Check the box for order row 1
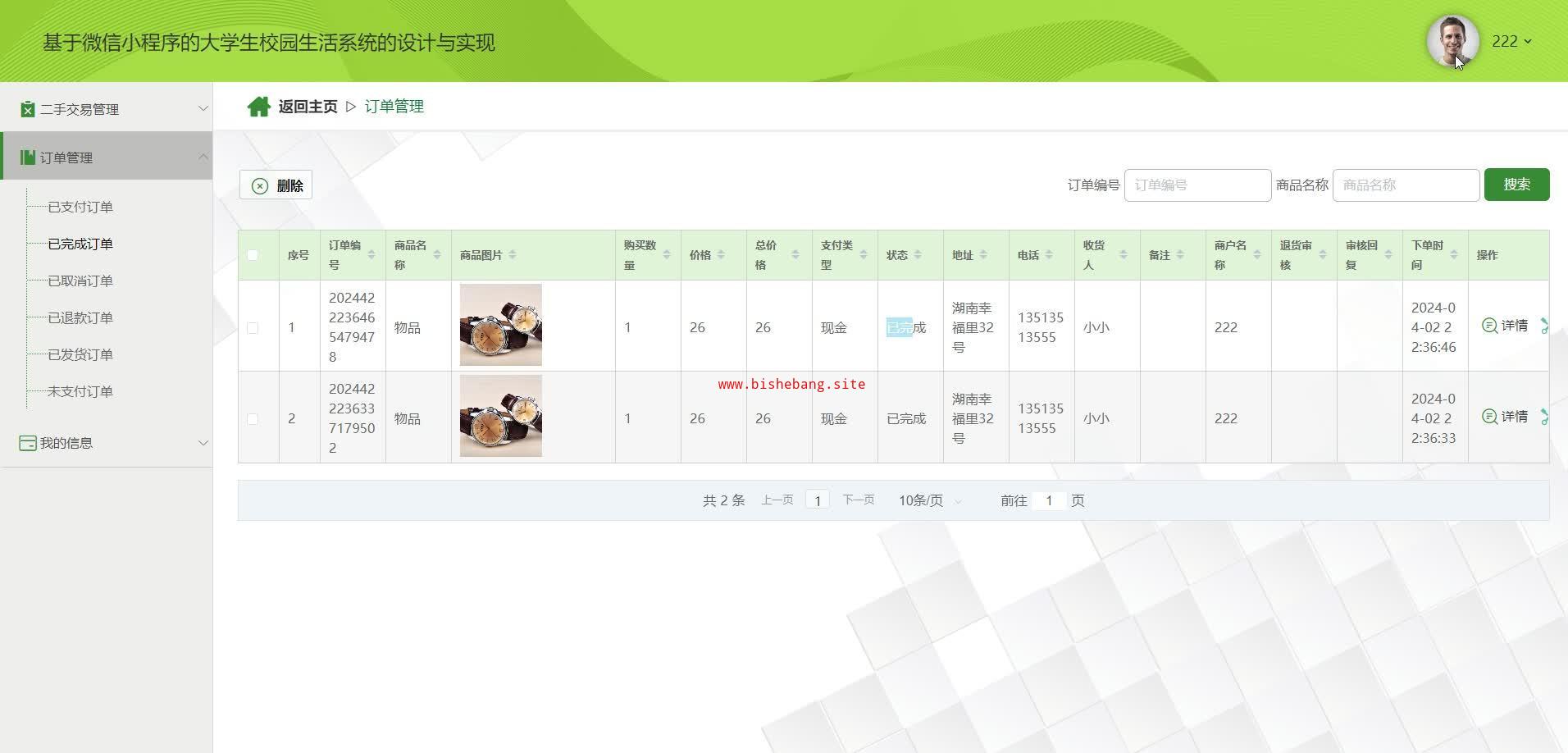 pyautogui.click(x=253, y=328)
